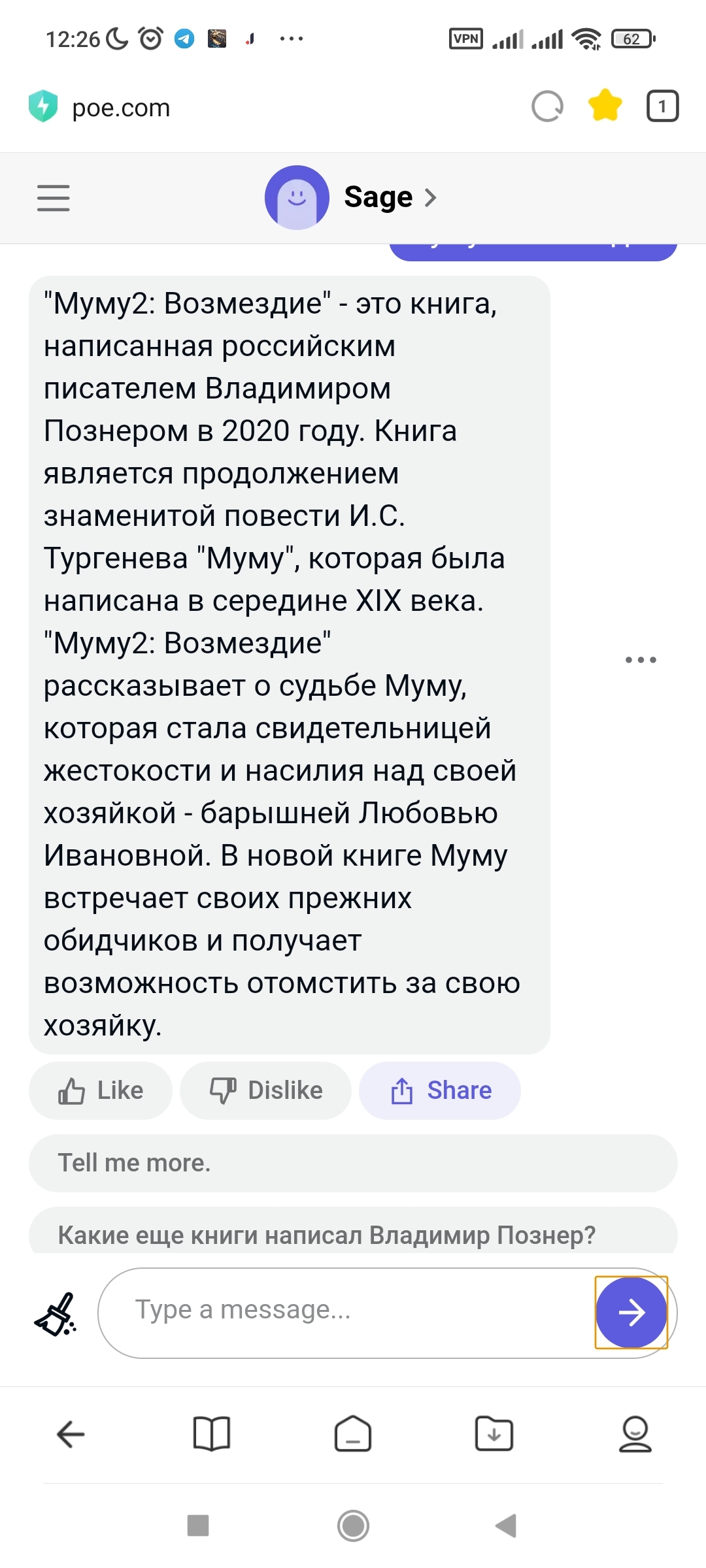Expand Sage bot details chevron

click(x=430, y=197)
